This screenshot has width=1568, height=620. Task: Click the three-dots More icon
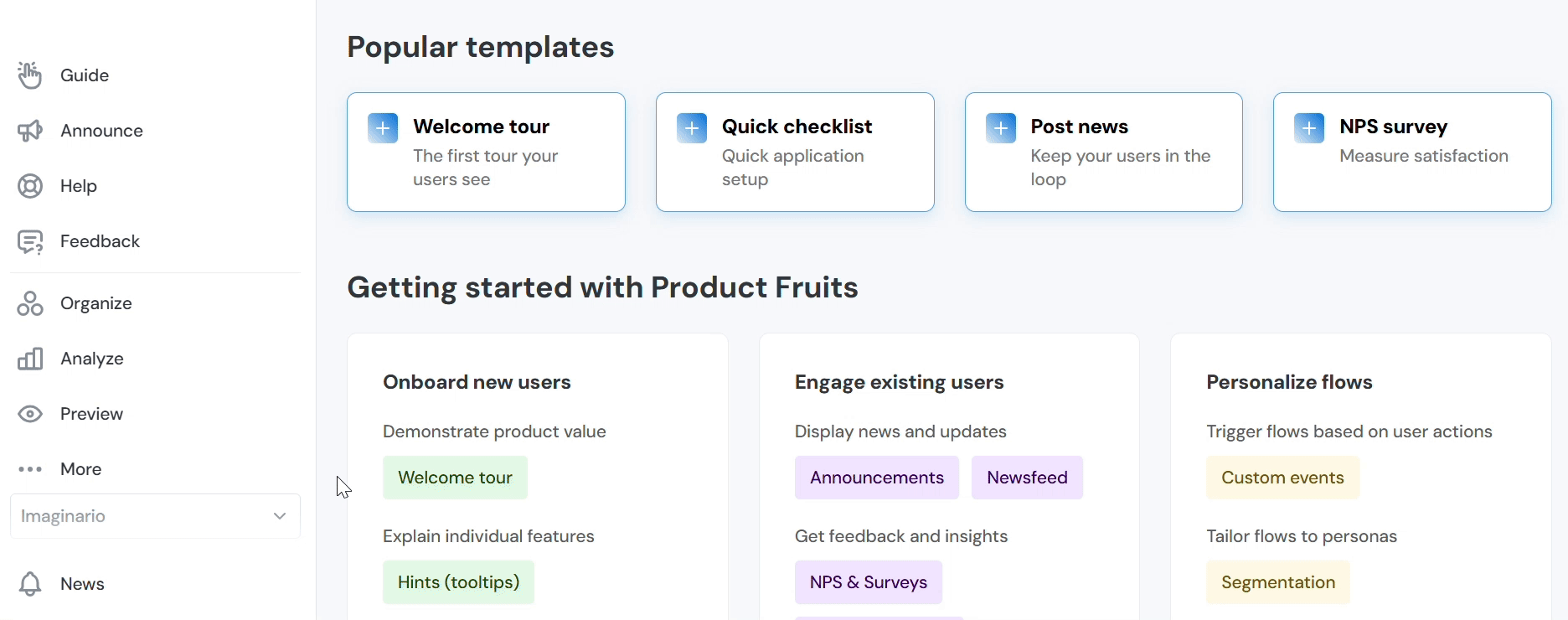30,469
